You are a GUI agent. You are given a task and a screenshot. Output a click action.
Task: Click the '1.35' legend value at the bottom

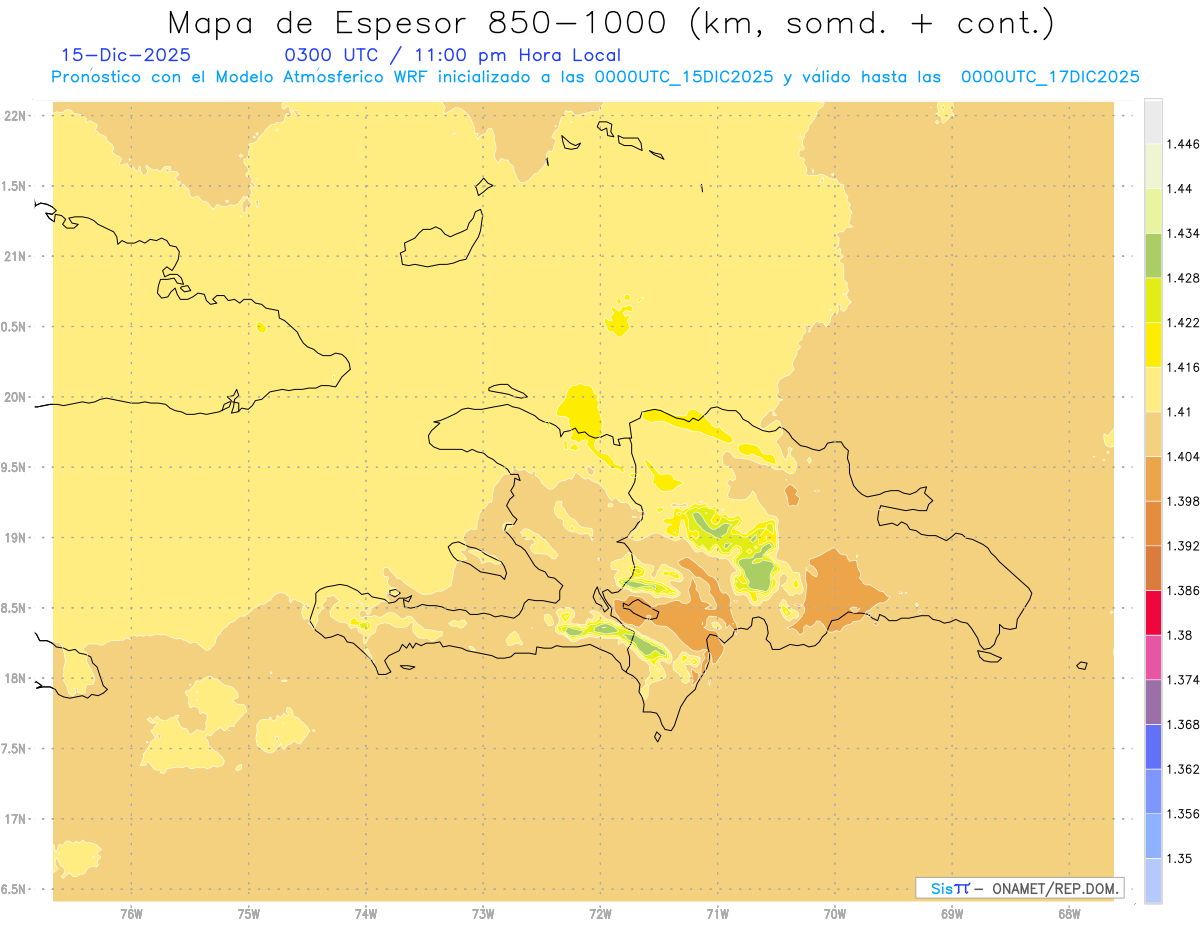(1179, 858)
